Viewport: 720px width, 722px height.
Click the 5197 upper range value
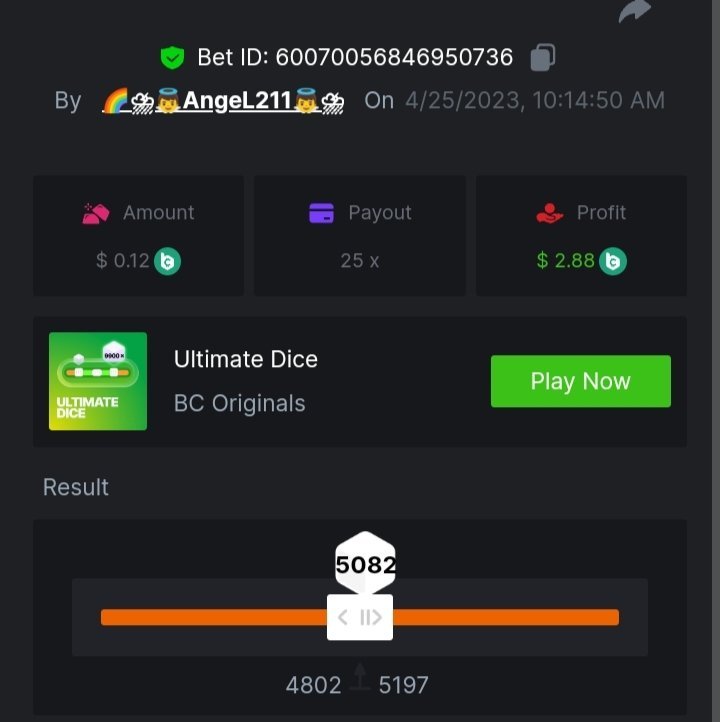pos(403,685)
